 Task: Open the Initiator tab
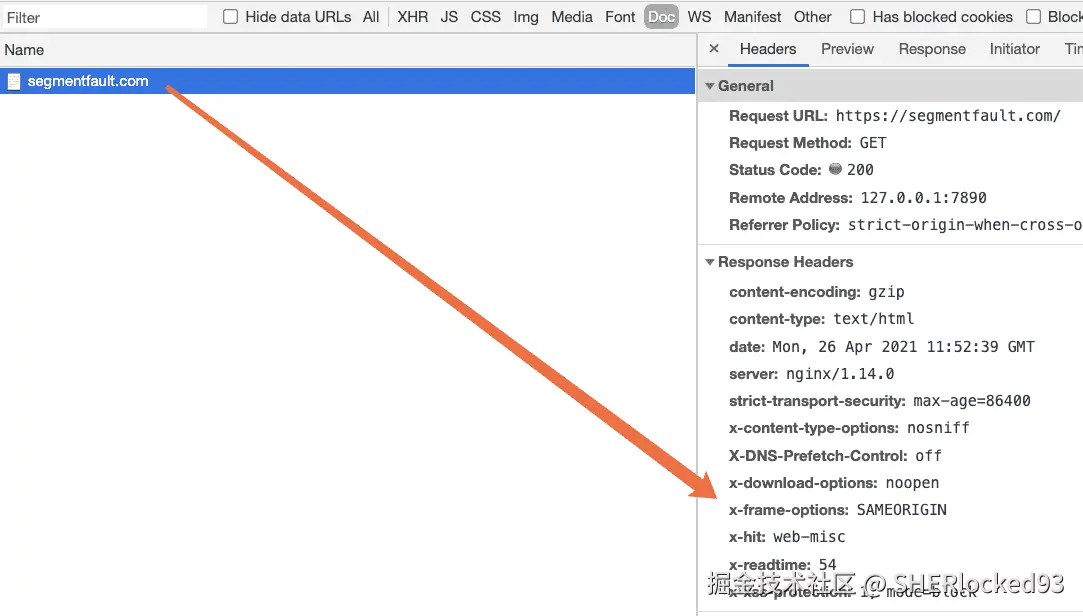(1014, 49)
